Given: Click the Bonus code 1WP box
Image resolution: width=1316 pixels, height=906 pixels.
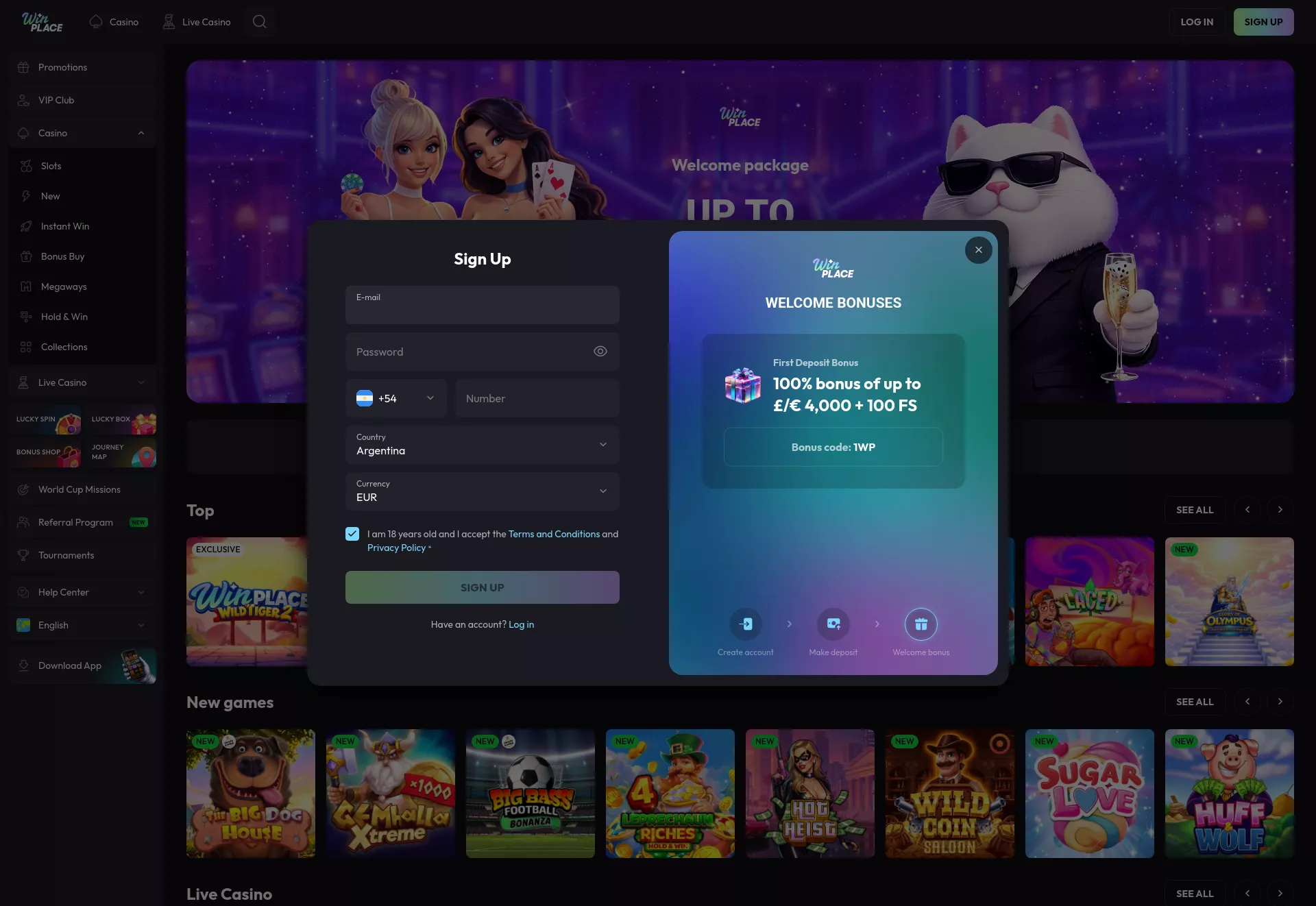Looking at the screenshot, I should pyautogui.click(x=833, y=447).
